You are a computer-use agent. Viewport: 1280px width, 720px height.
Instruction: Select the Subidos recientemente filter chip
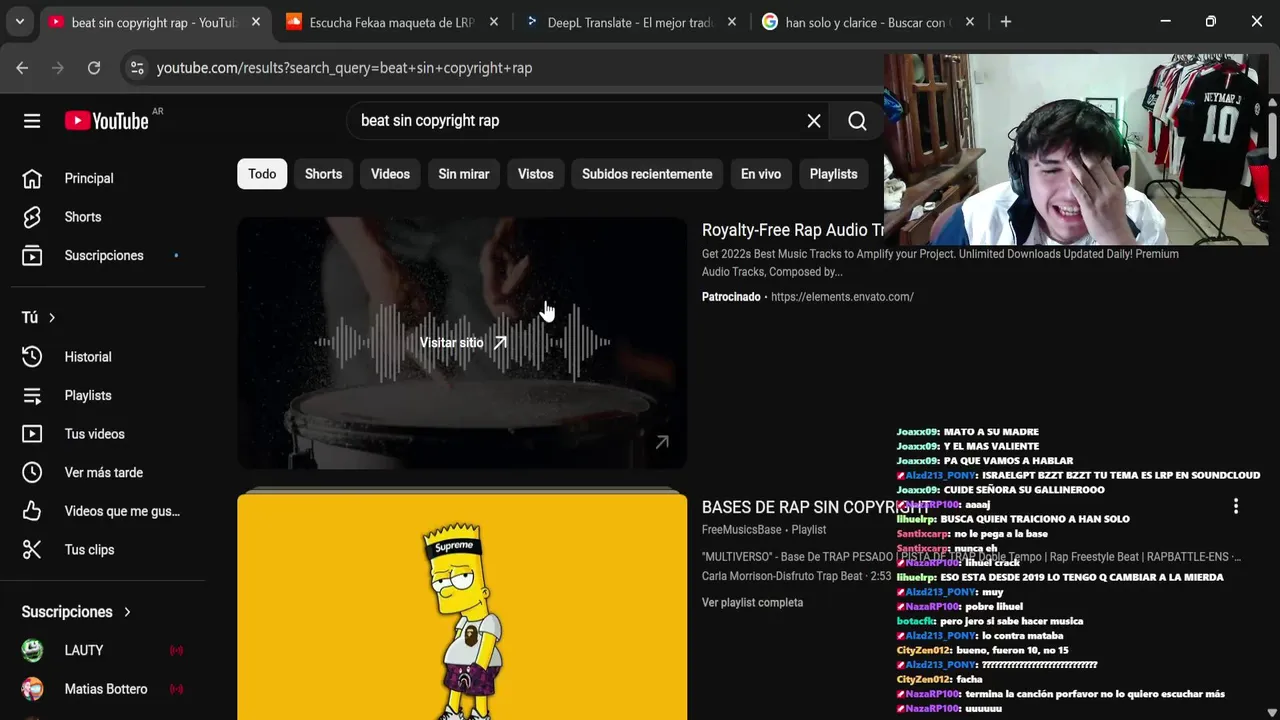pyautogui.click(x=647, y=174)
